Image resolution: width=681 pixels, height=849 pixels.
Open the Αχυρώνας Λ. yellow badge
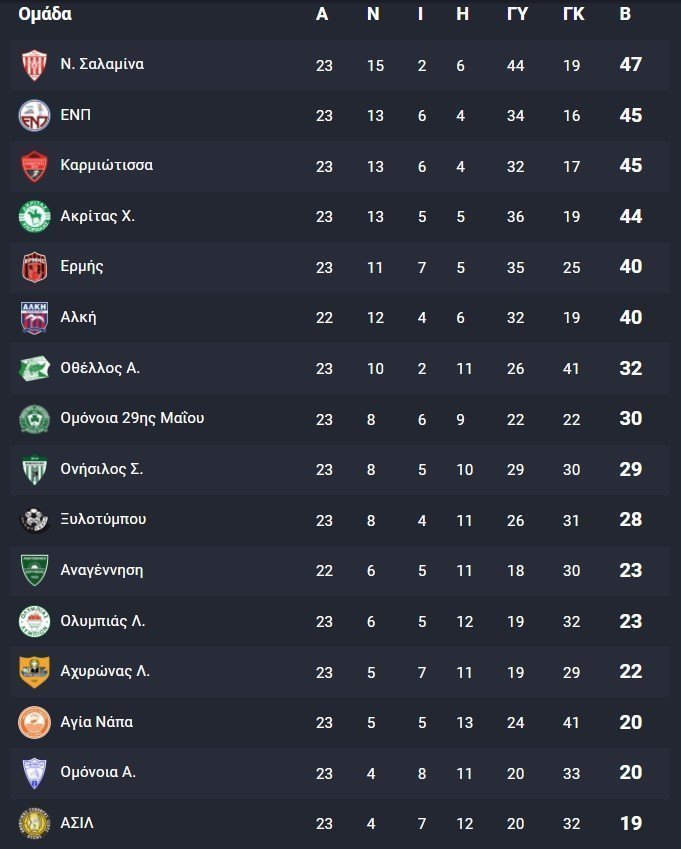(x=34, y=672)
